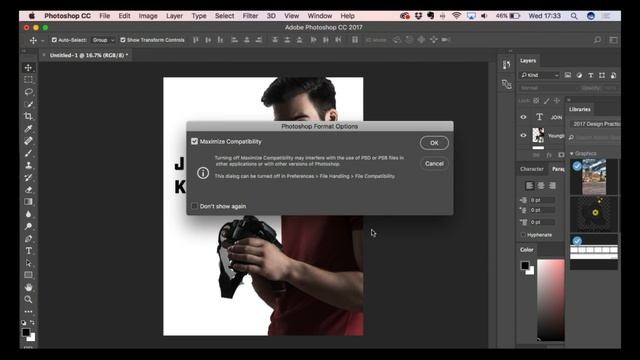
Task: Click the center text paragraph alignment icon
Action: [x=541, y=186]
